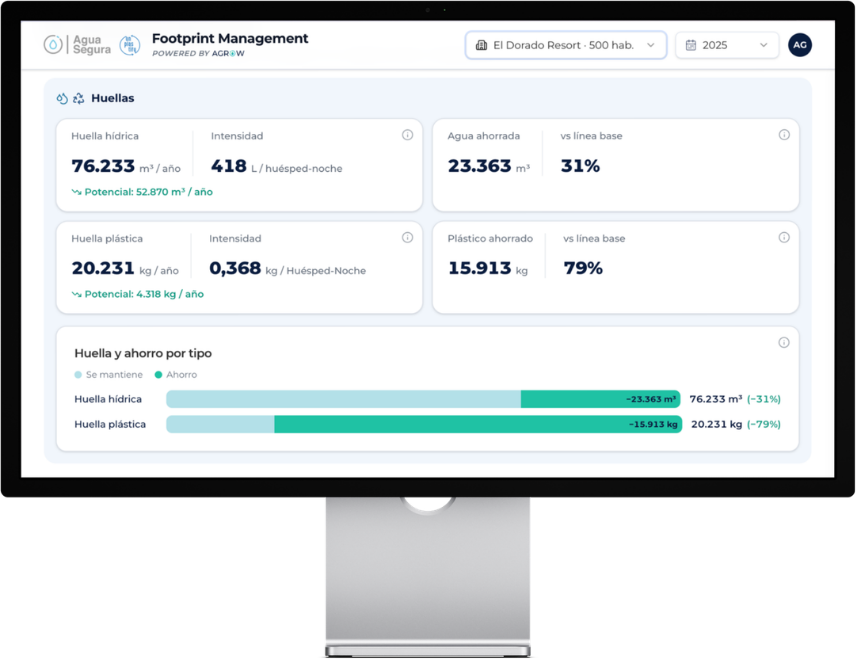Click the Se mantiene legend dot

(78, 375)
